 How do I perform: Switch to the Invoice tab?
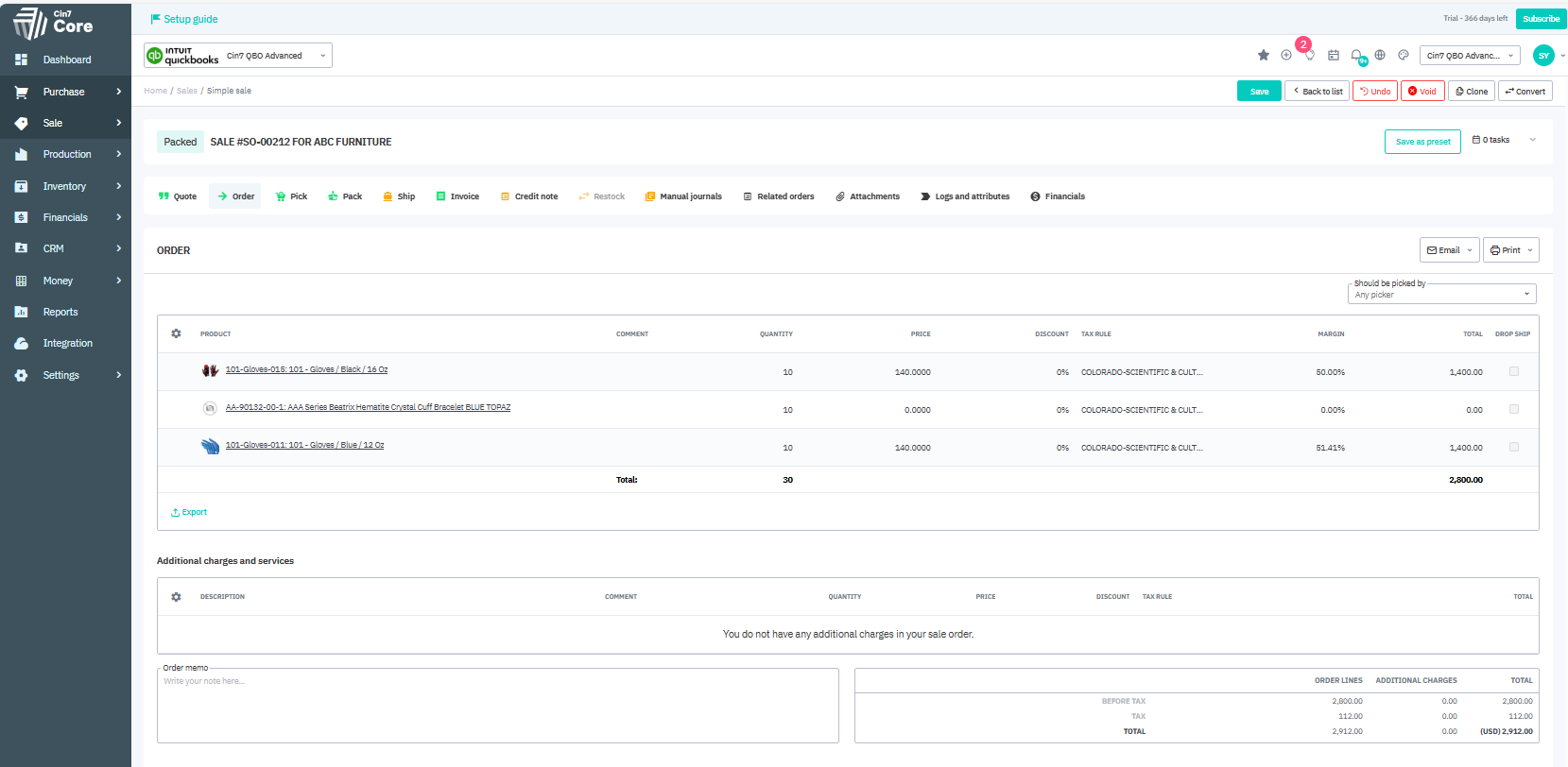tap(457, 196)
